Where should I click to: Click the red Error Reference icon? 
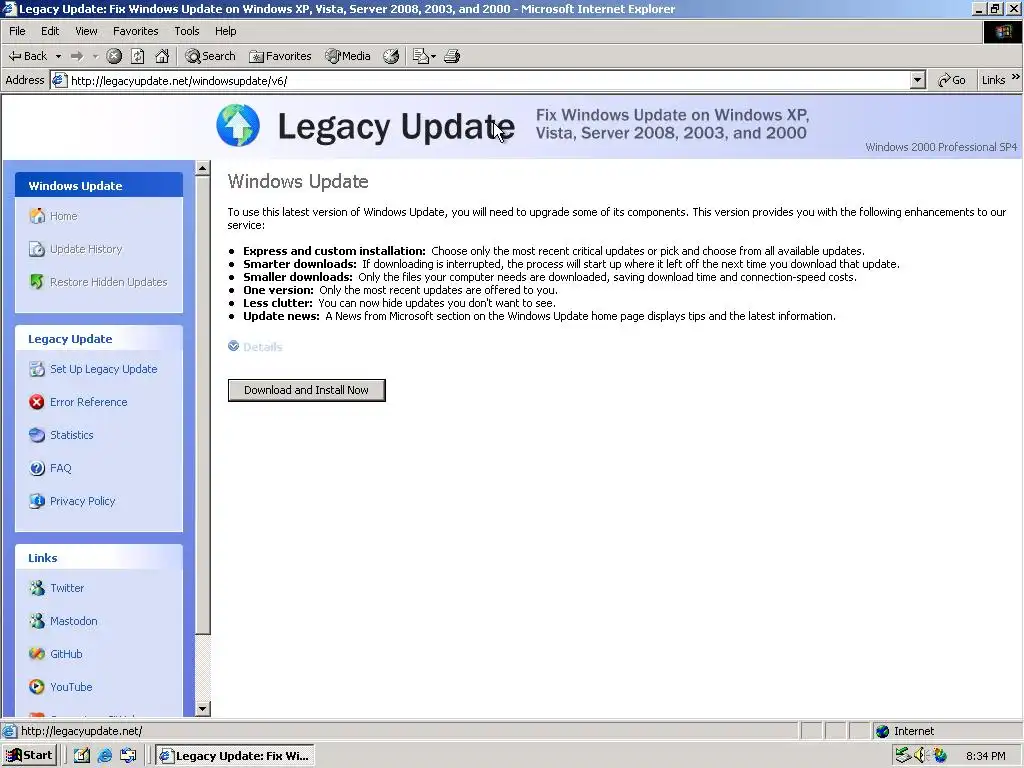point(37,402)
